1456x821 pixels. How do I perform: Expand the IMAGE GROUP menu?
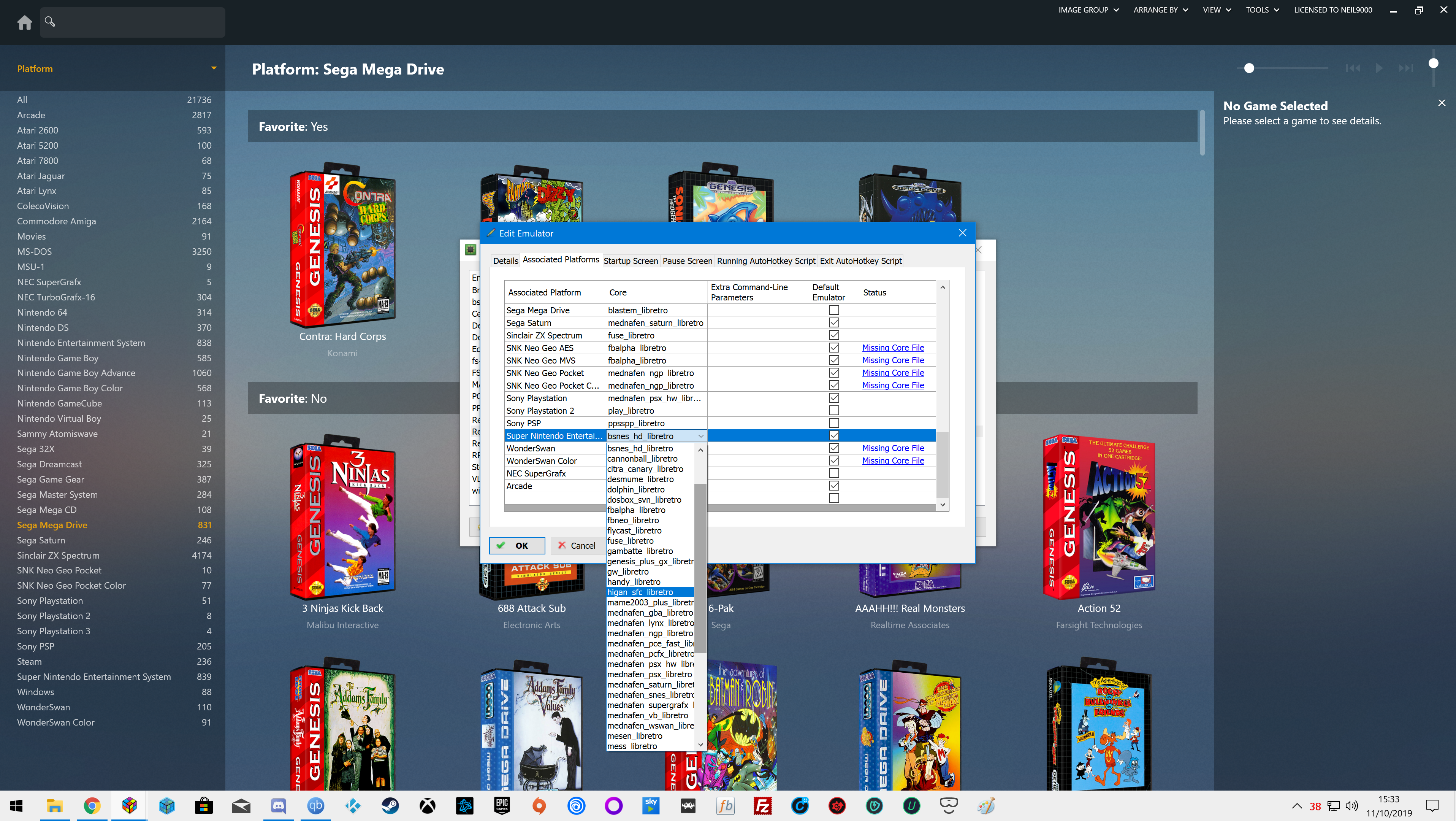tap(1088, 10)
